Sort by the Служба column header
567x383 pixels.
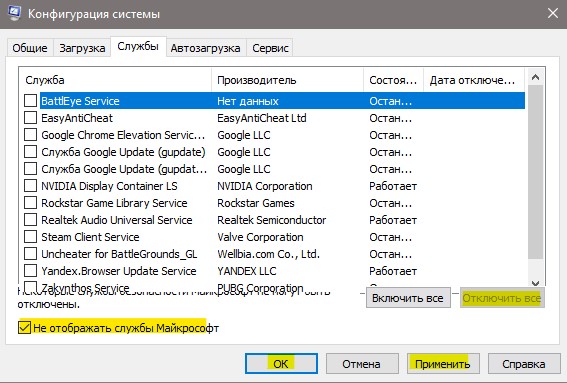[x=115, y=80]
